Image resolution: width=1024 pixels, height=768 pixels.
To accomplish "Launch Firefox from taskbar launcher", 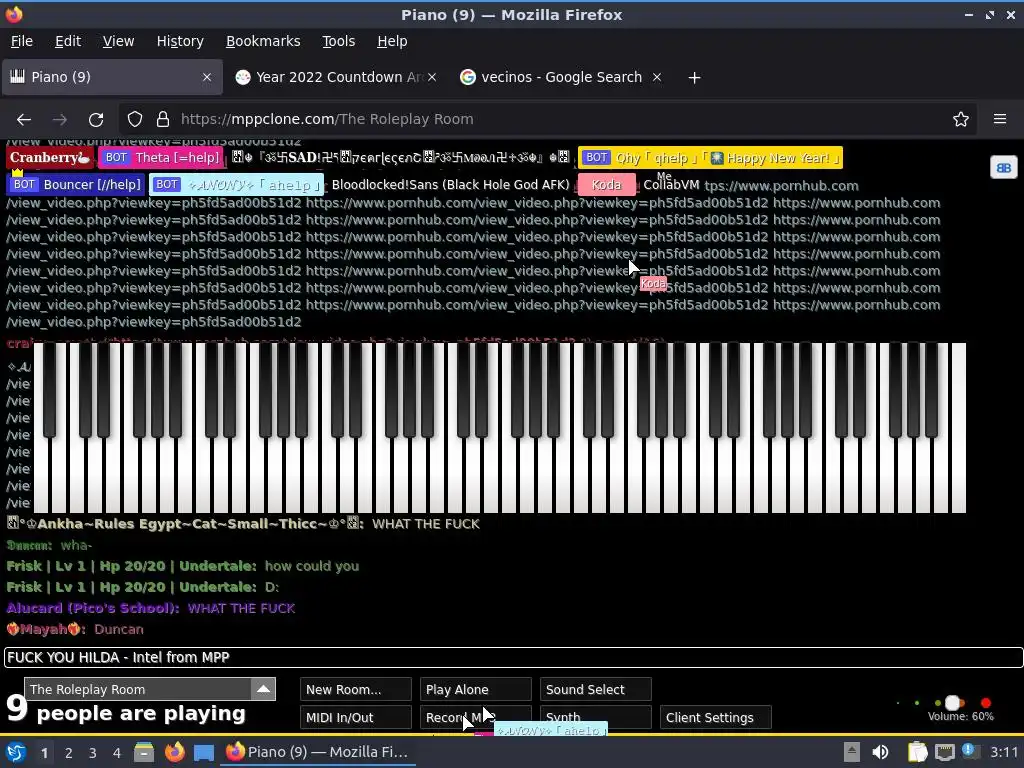I will point(174,752).
